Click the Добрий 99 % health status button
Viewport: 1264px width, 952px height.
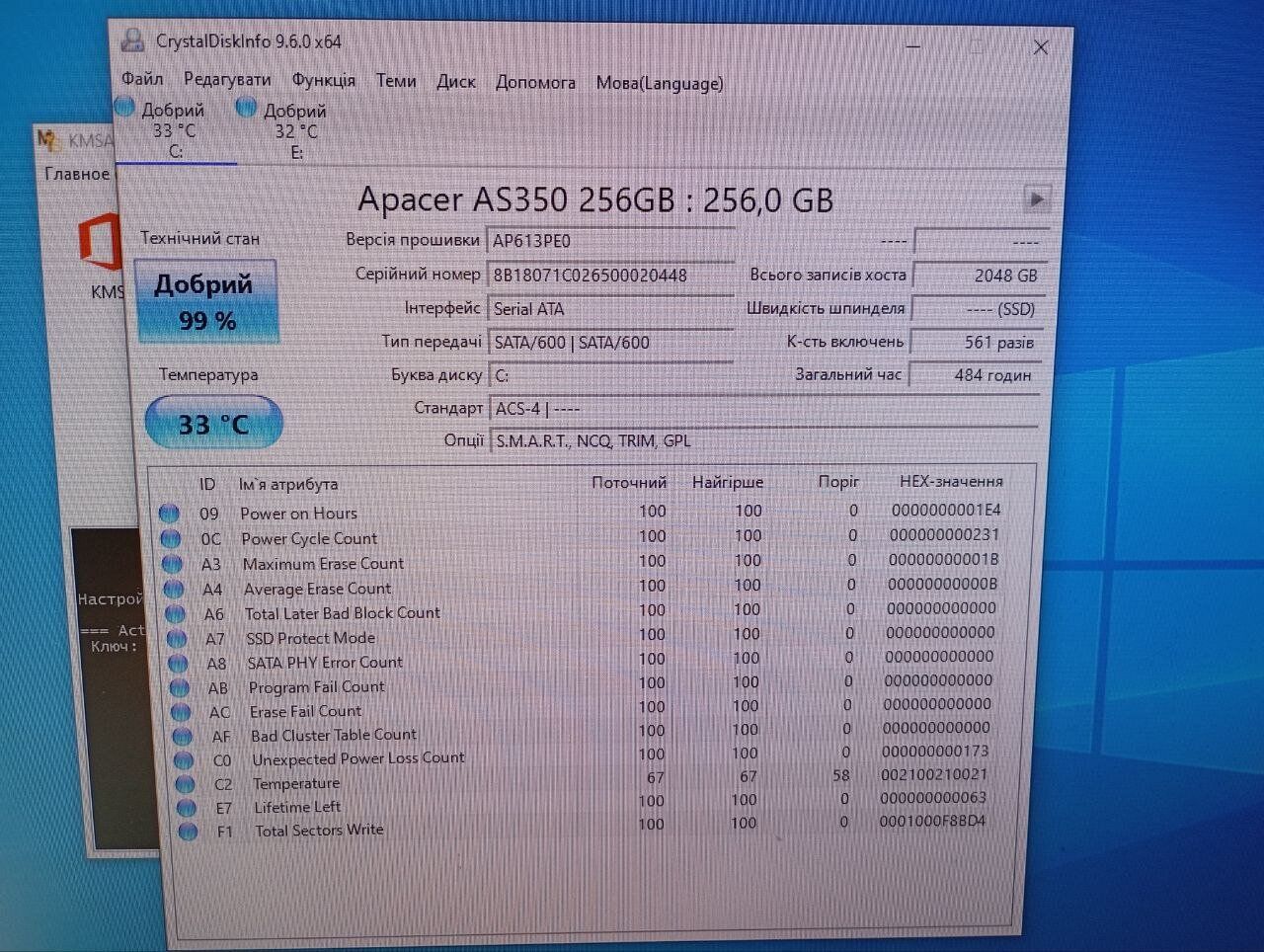(x=206, y=301)
